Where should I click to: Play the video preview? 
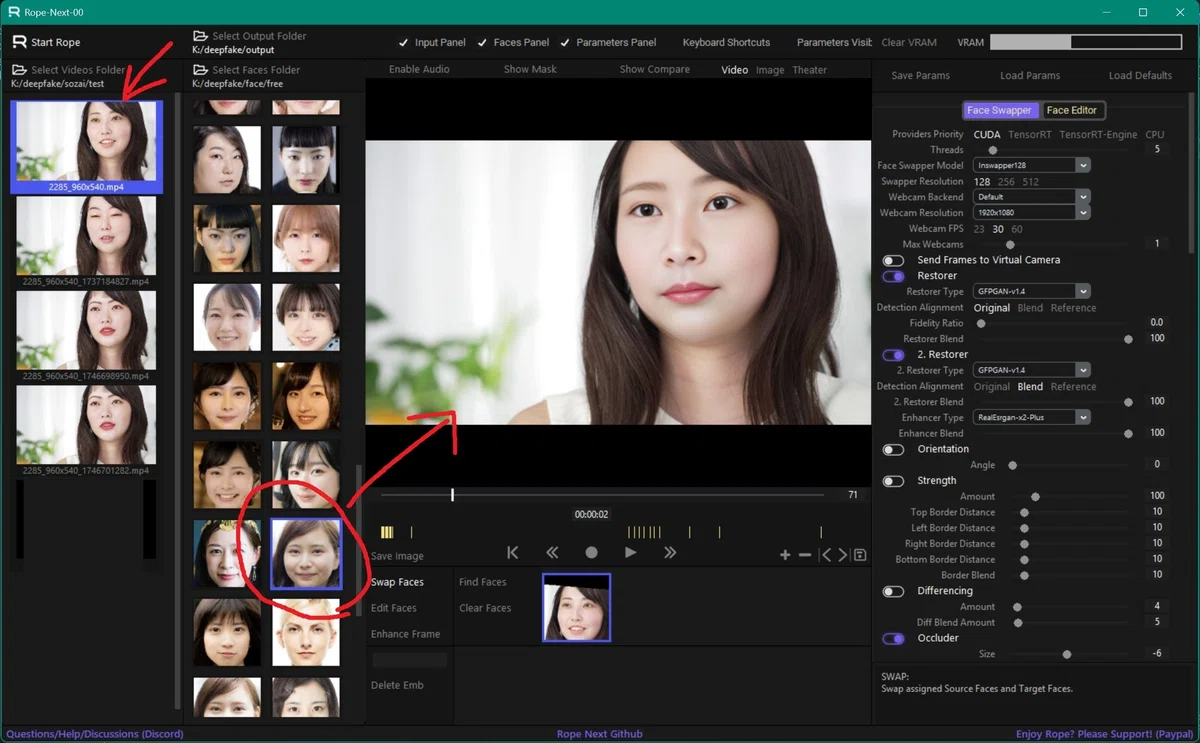pos(630,552)
